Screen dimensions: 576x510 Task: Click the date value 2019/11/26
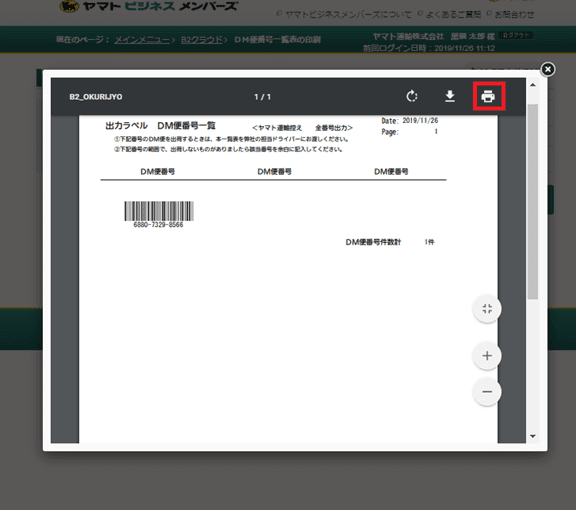[420, 121]
